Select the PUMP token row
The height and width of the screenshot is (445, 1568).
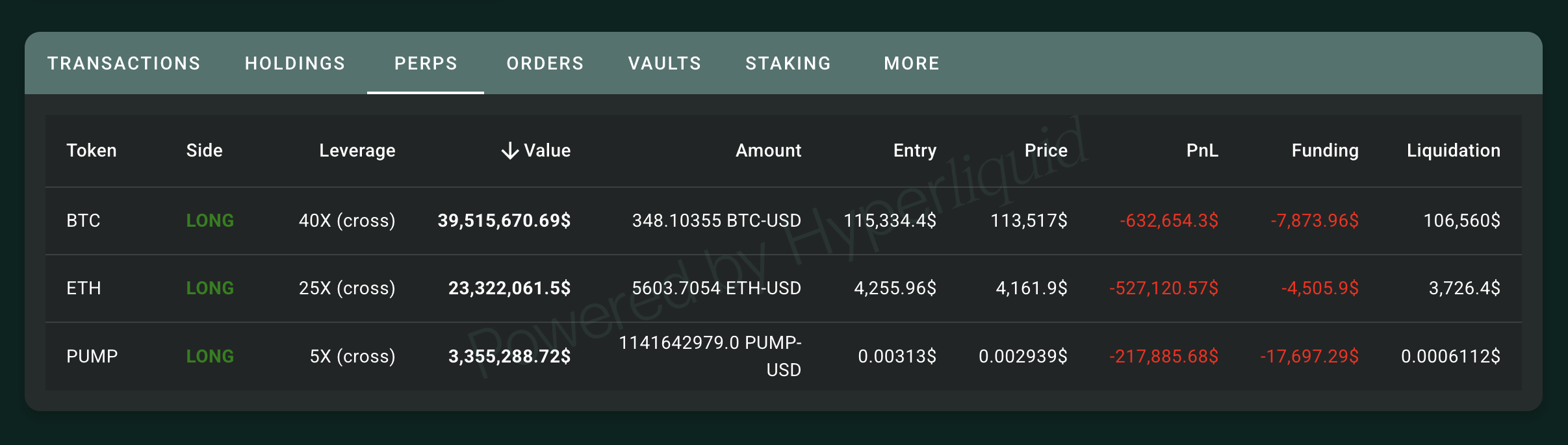pyautogui.click(x=92, y=357)
